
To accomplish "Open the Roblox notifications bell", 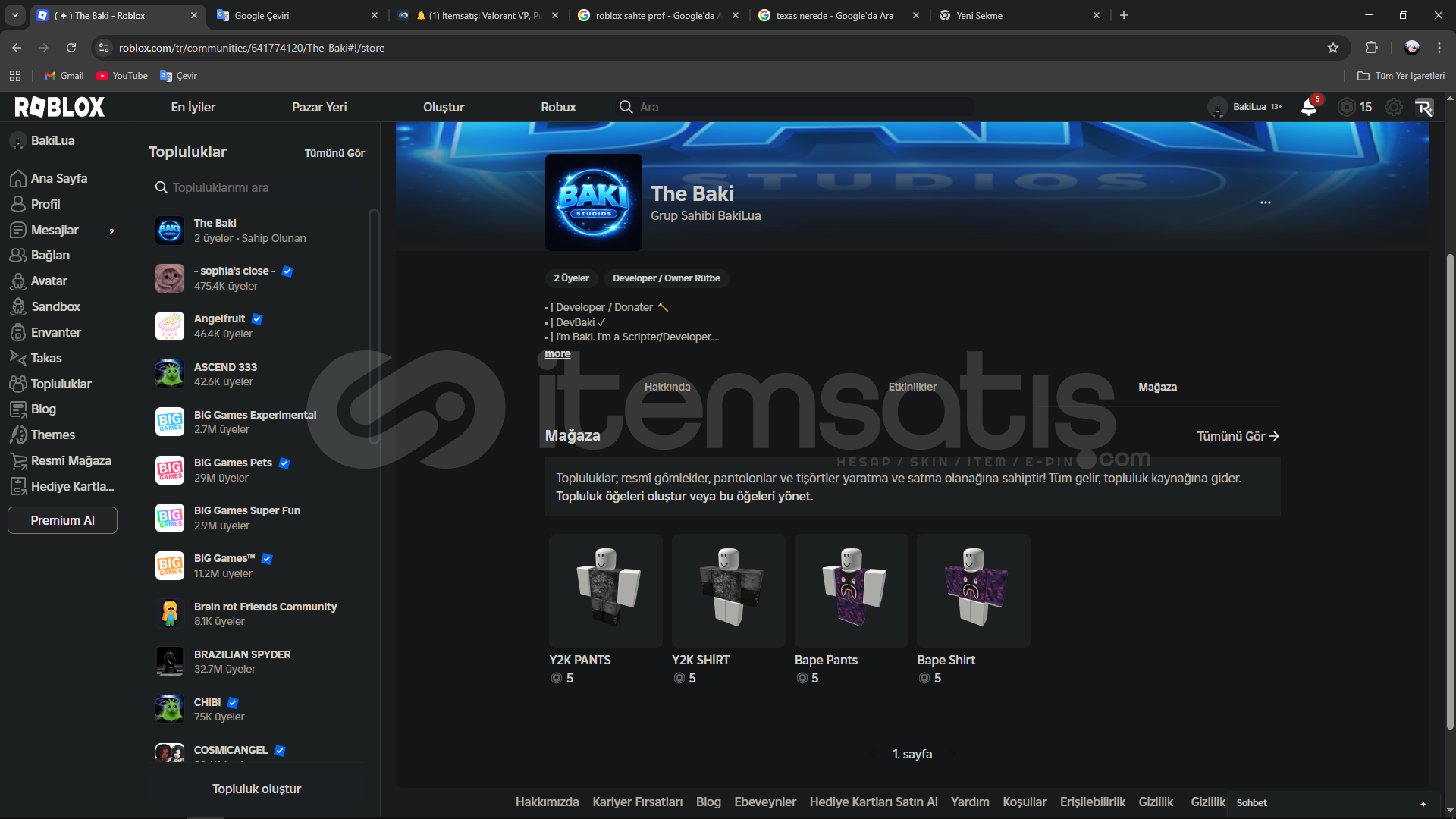I will [1309, 107].
